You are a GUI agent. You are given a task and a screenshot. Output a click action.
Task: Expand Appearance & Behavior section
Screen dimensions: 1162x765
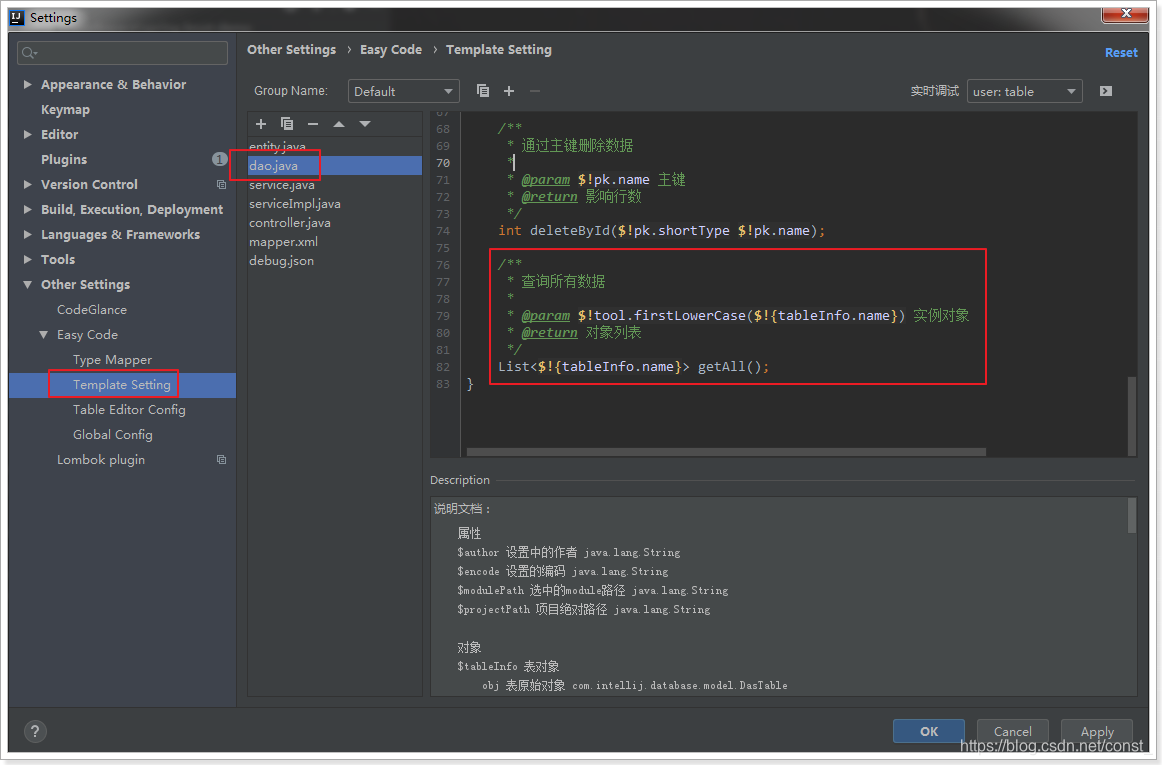tap(27, 85)
